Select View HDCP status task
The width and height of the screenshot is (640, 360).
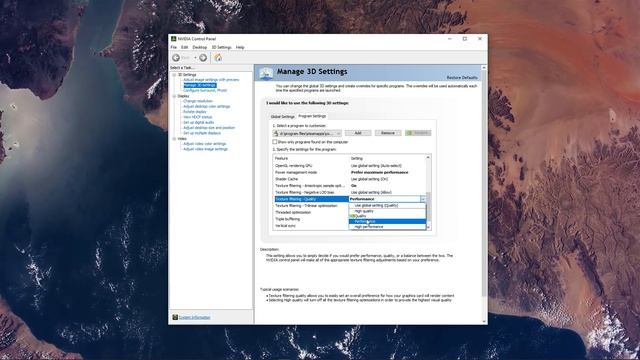click(x=198, y=117)
